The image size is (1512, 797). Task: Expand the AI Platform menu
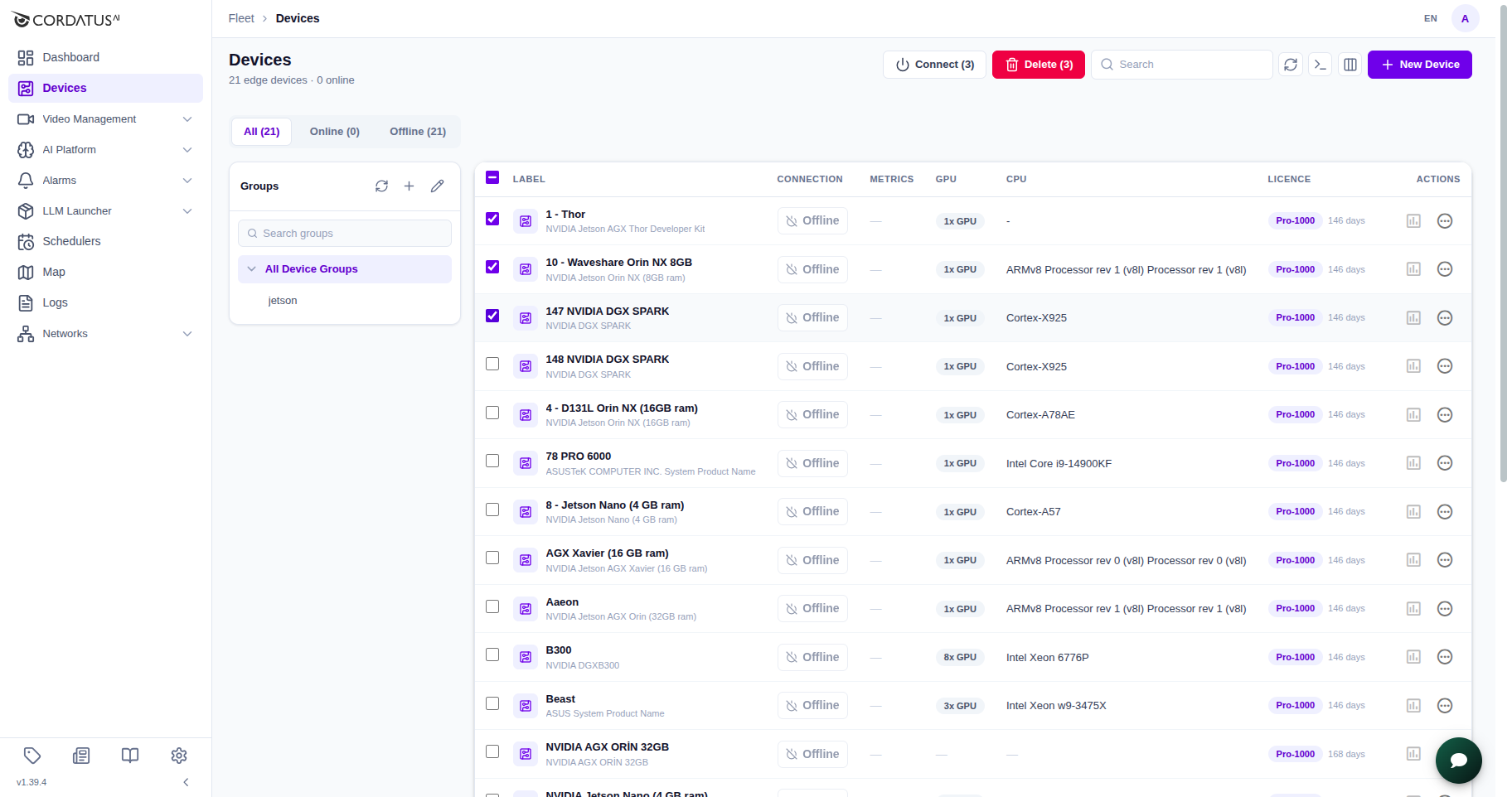(x=105, y=150)
